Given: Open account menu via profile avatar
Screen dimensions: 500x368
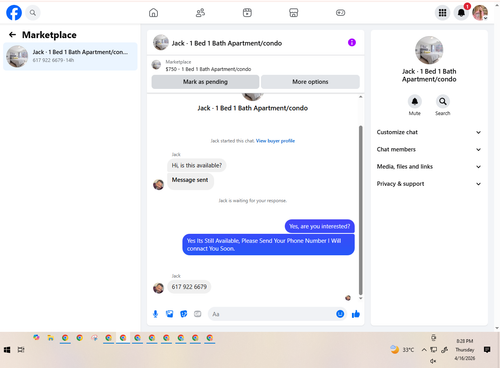Looking at the screenshot, I should [480, 13].
